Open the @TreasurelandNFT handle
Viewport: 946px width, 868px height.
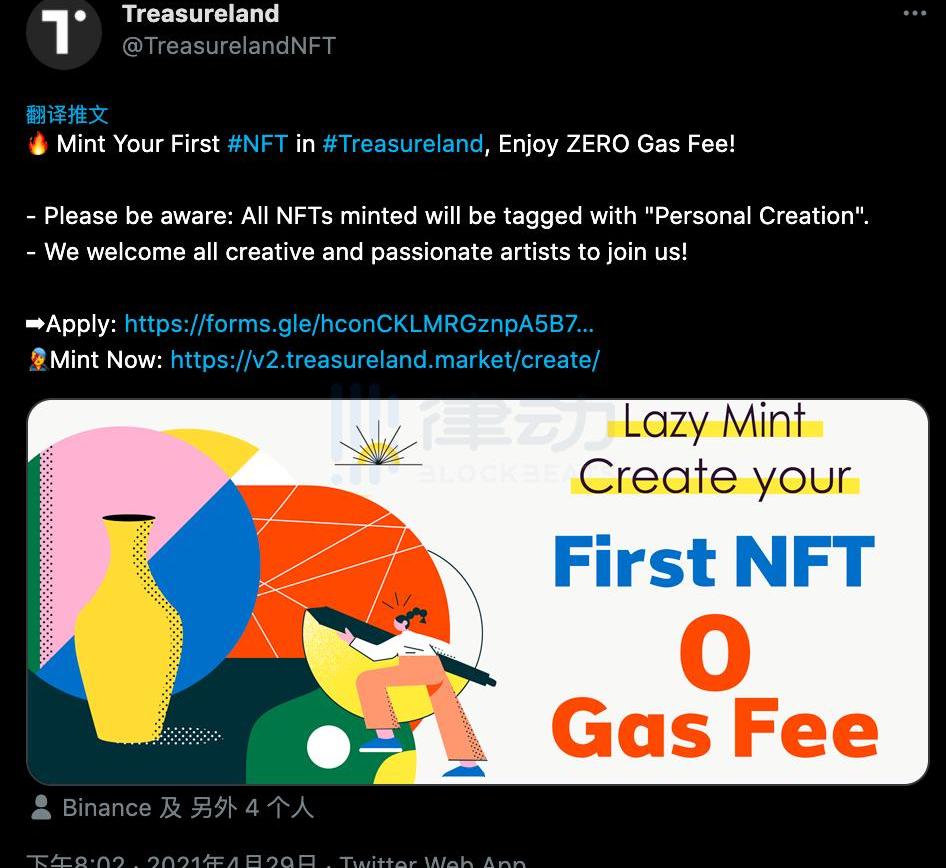point(228,46)
